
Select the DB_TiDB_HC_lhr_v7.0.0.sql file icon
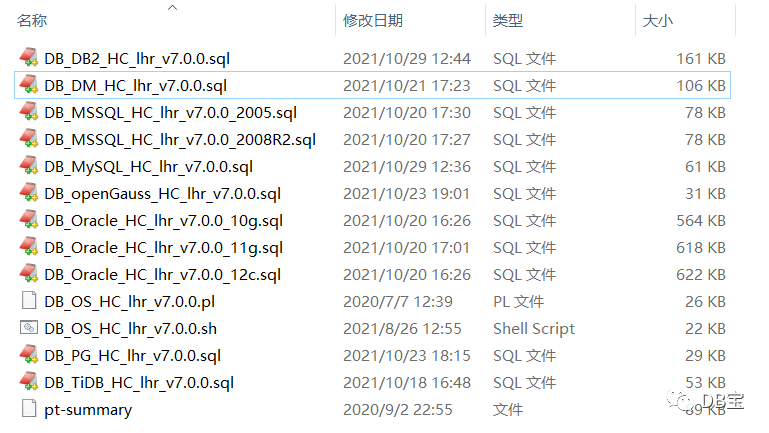click(x=28, y=382)
